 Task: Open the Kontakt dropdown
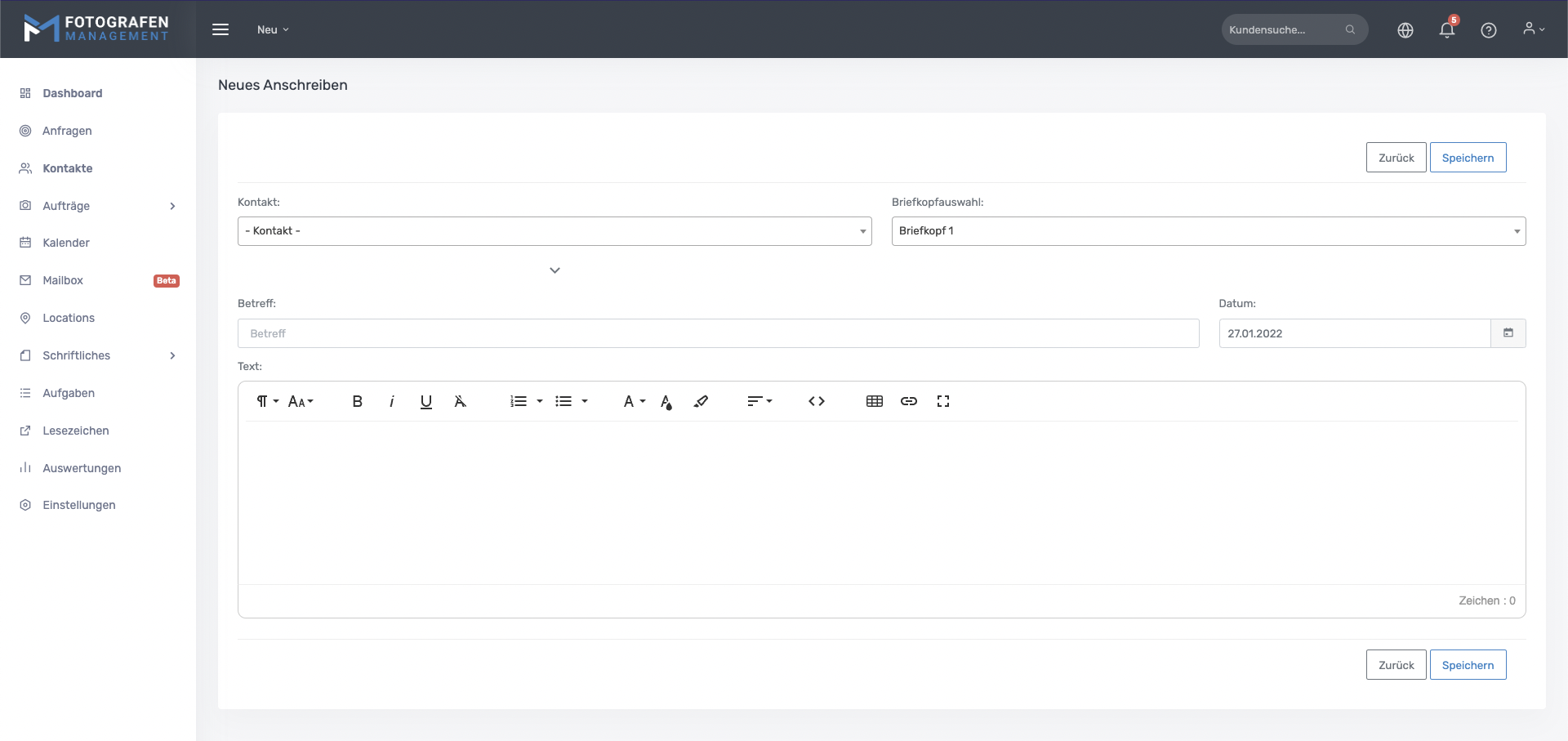[x=554, y=231]
